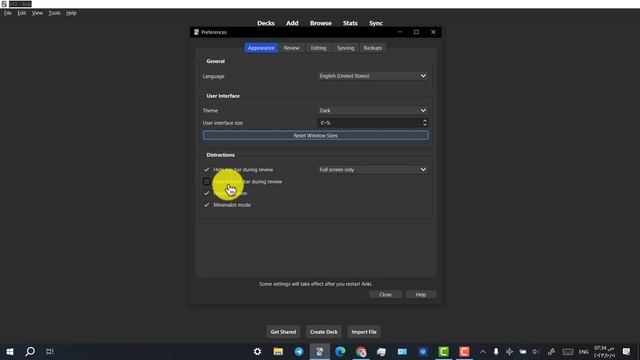This screenshot has height=360, width=640.
Task: Open Stats in Anki toolbar
Action: point(350,23)
